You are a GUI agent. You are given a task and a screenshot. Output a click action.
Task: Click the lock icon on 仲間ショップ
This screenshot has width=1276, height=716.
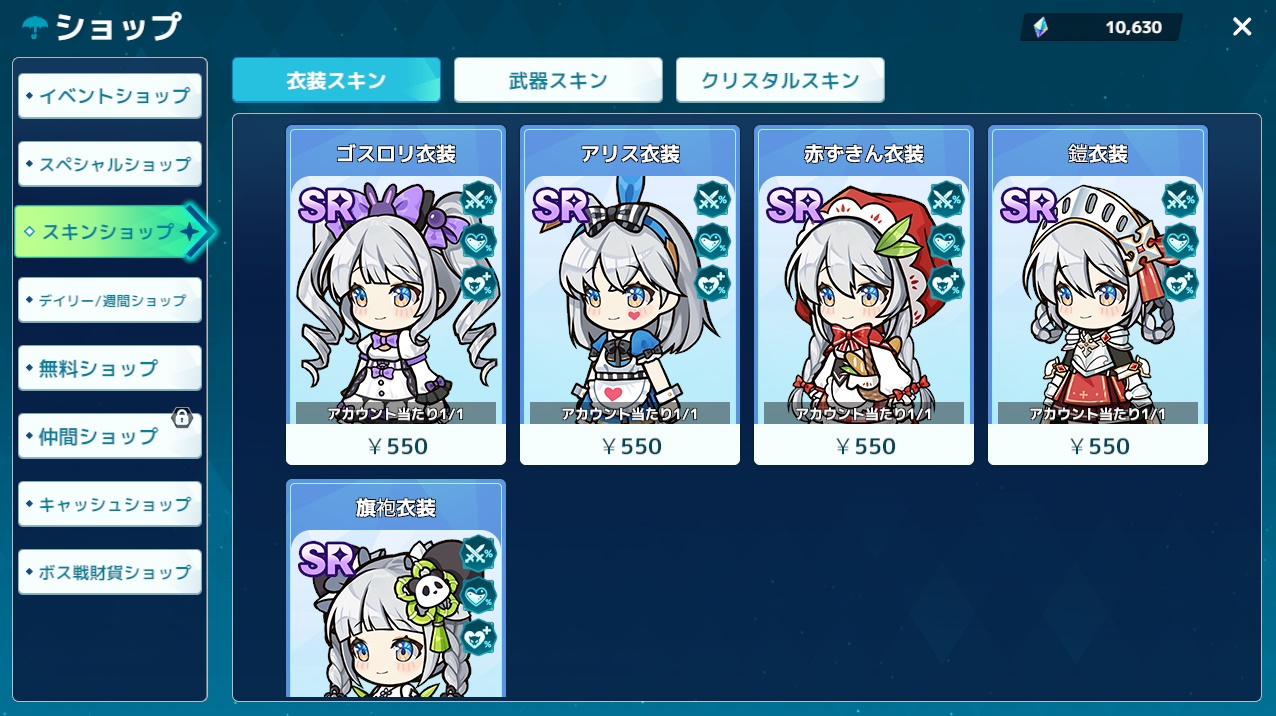pyautogui.click(x=182, y=417)
